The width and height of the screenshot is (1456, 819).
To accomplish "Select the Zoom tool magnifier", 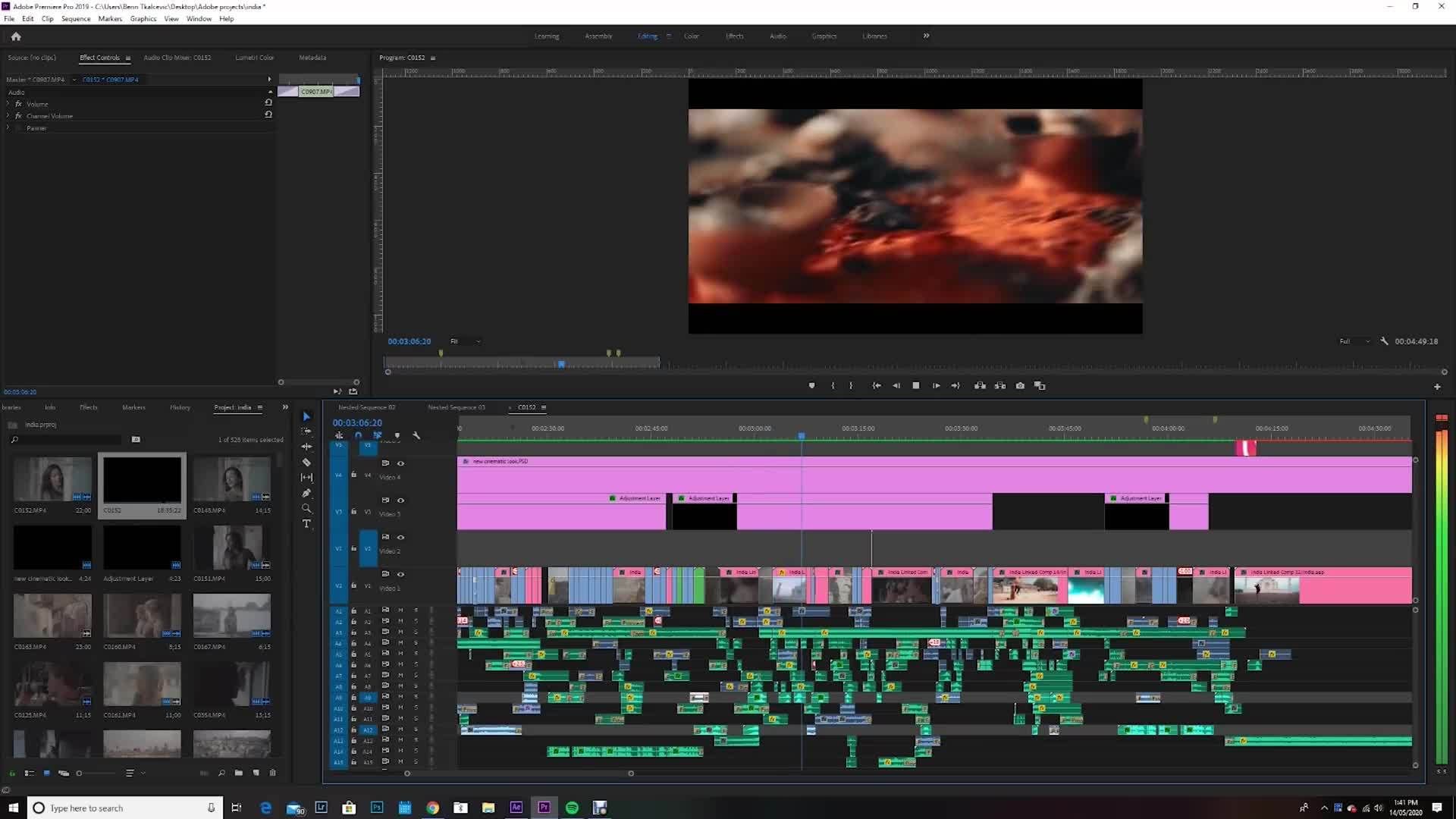I will [306, 508].
